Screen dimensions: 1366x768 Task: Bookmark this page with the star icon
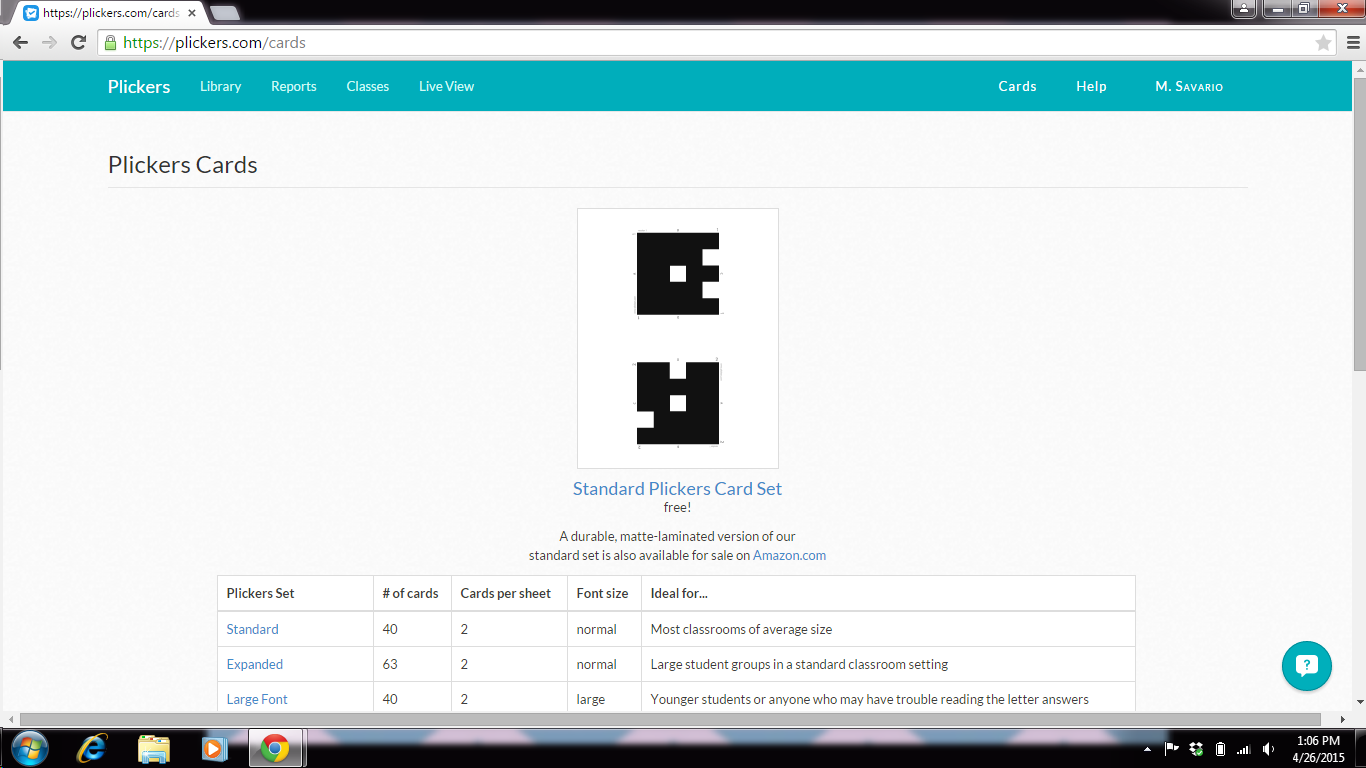[1323, 43]
